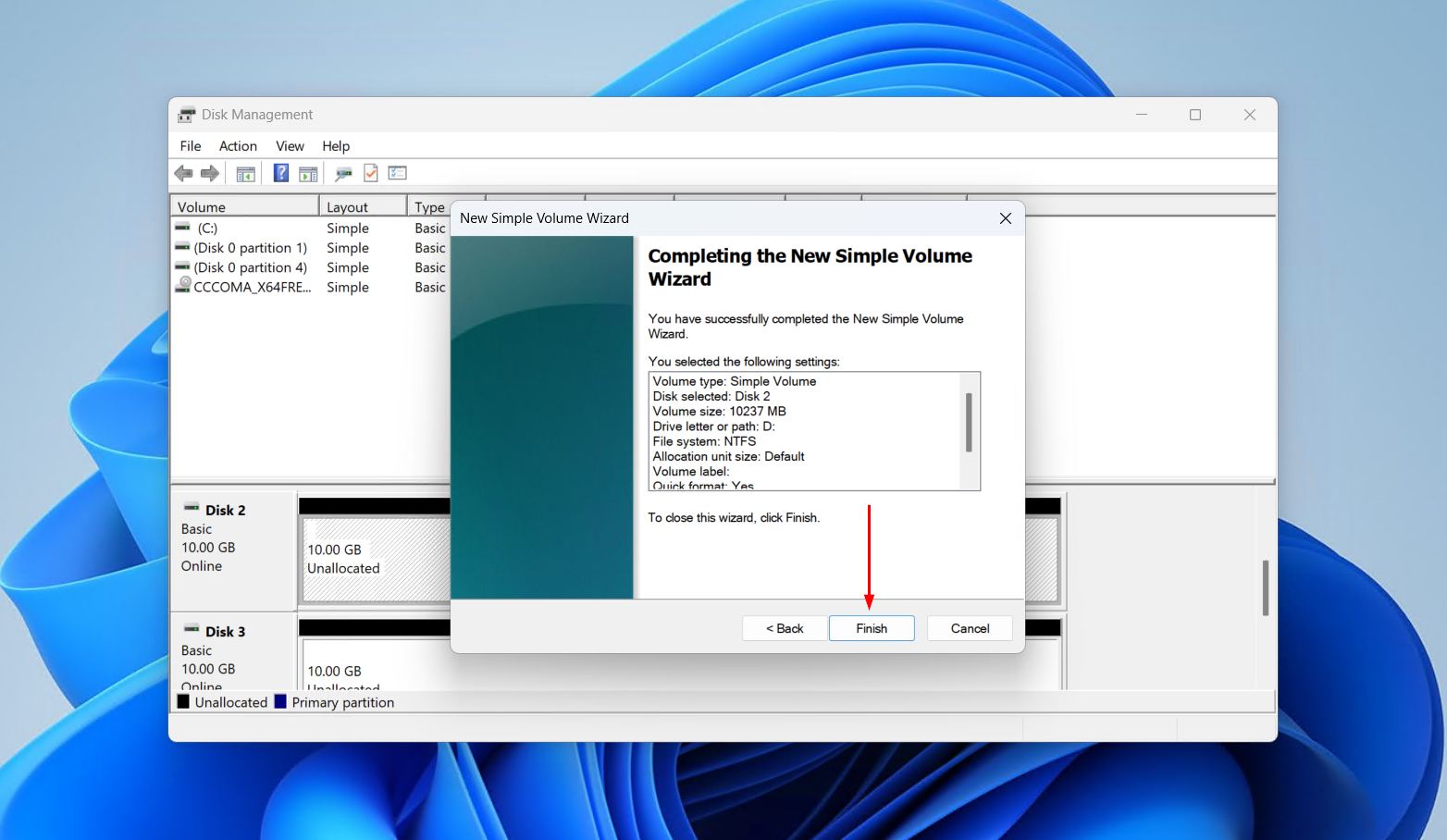Toggle the Show/Hide Console Tree toolbar icon
The width and height of the screenshot is (1447, 840).
tap(245, 173)
